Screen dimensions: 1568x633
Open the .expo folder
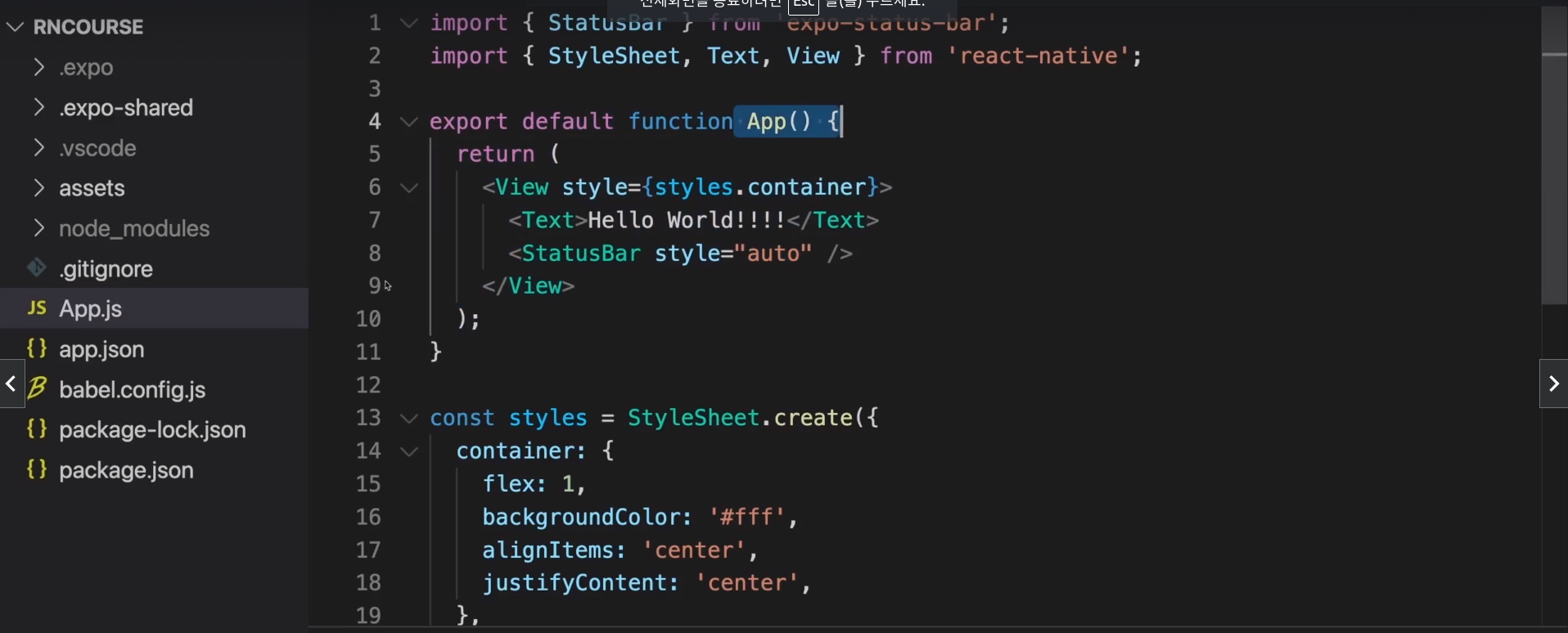pyautogui.click(x=86, y=68)
